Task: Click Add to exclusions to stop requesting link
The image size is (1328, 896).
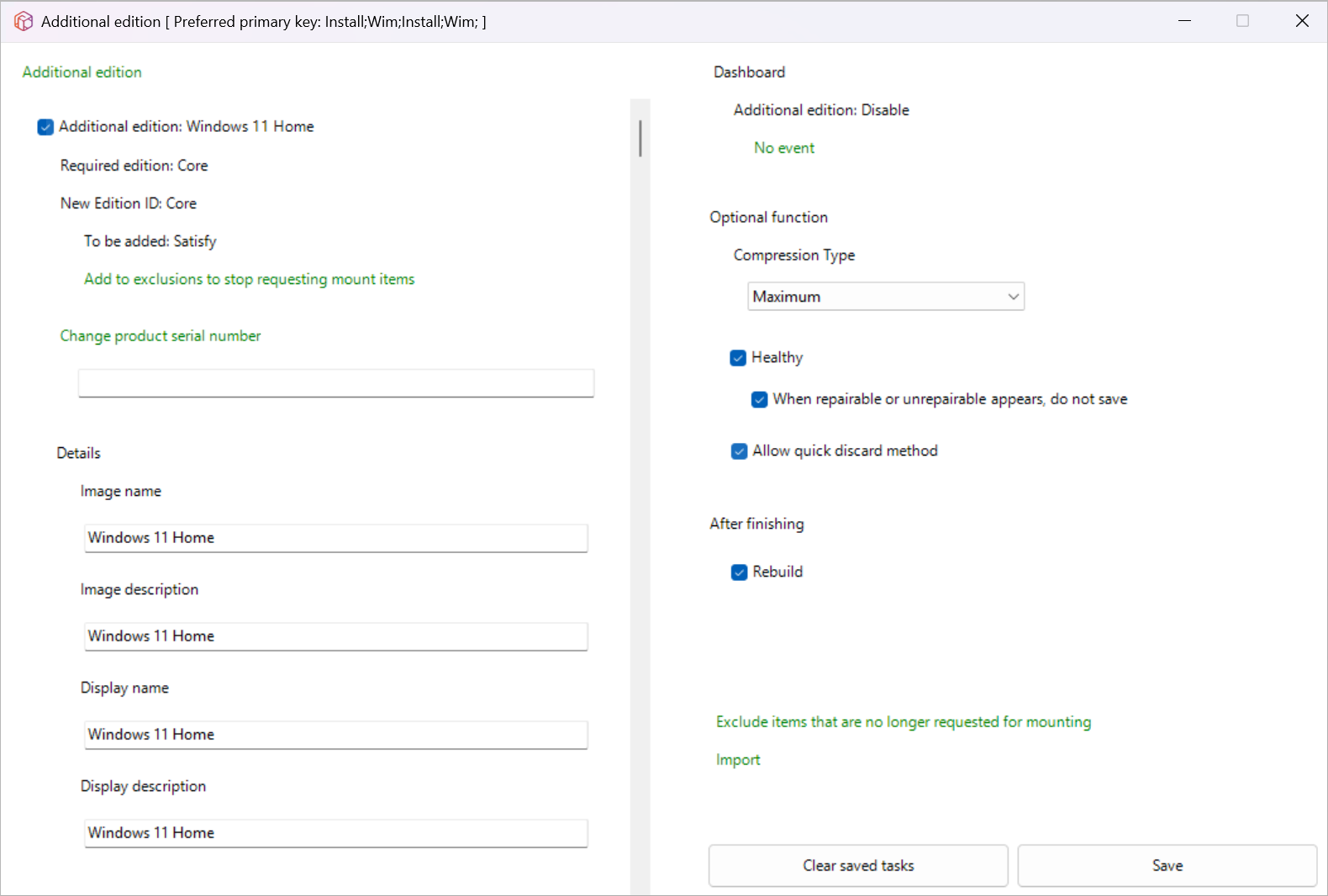Action: pyautogui.click(x=249, y=279)
